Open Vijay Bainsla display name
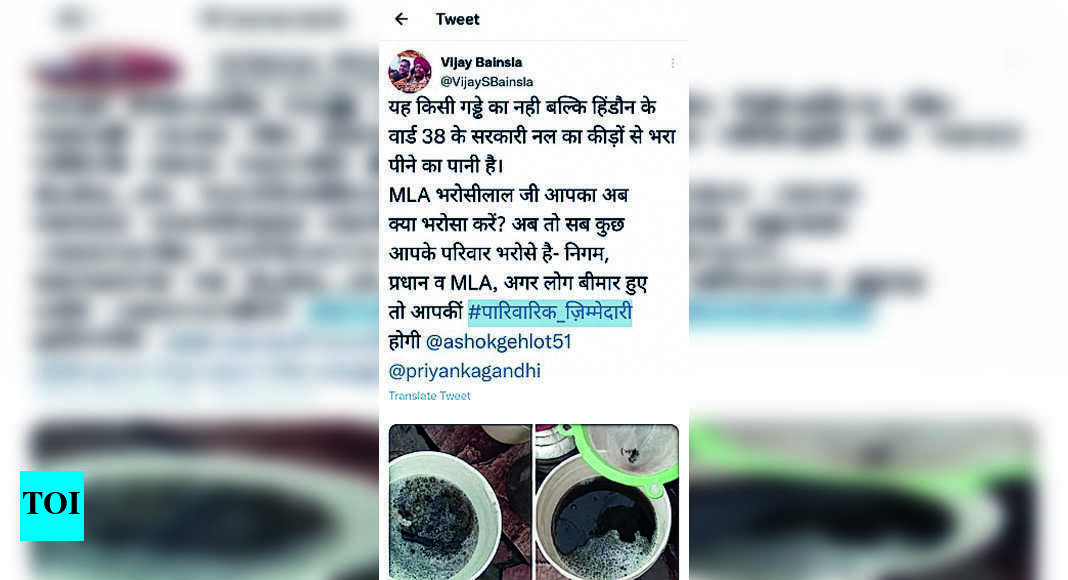This screenshot has width=1068, height=580. [481, 62]
